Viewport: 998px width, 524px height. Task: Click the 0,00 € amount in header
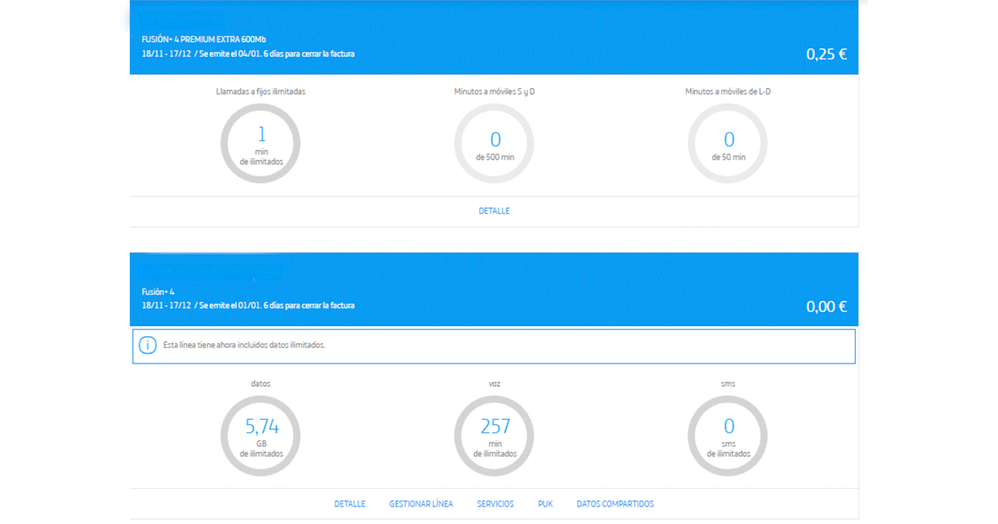tap(826, 306)
